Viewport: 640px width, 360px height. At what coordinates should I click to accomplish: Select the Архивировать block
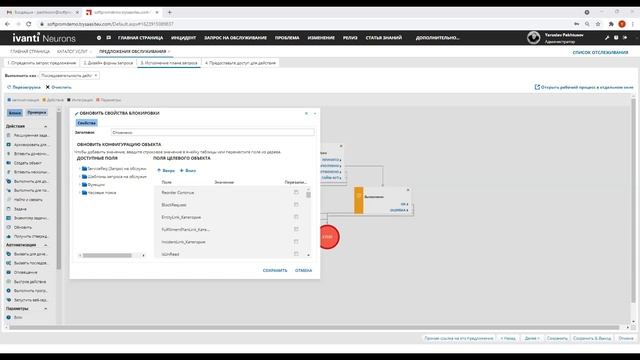pos(27,144)
